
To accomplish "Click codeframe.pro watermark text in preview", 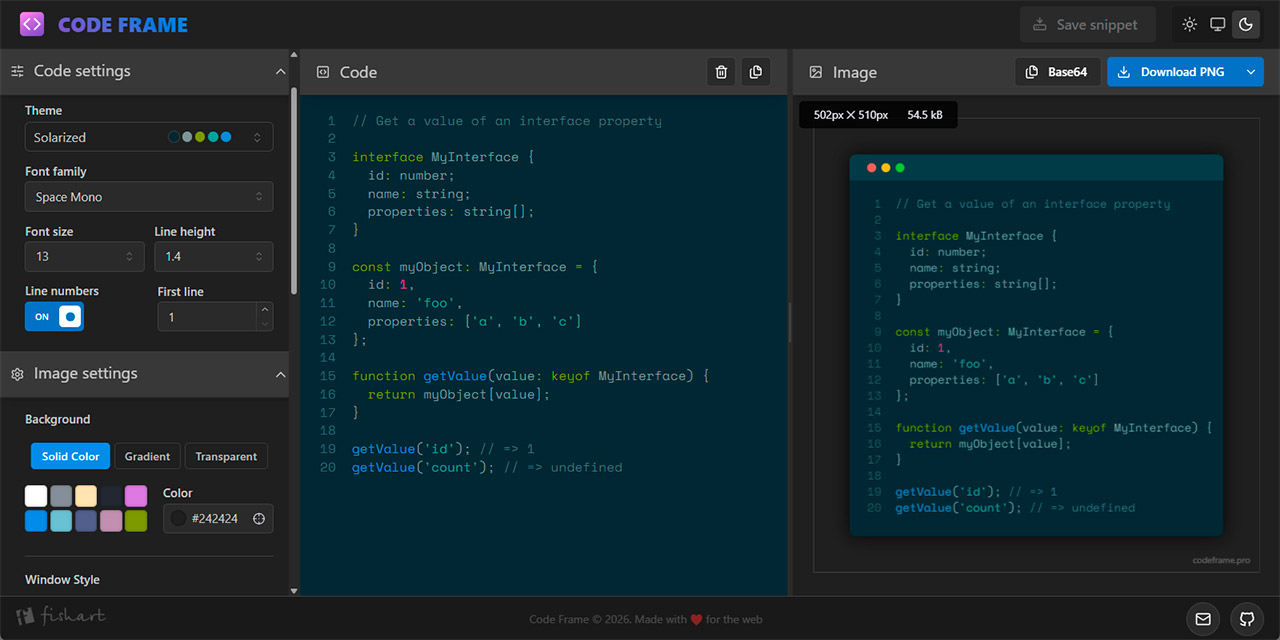I will pyautogui.click(x=1221, y=560).
